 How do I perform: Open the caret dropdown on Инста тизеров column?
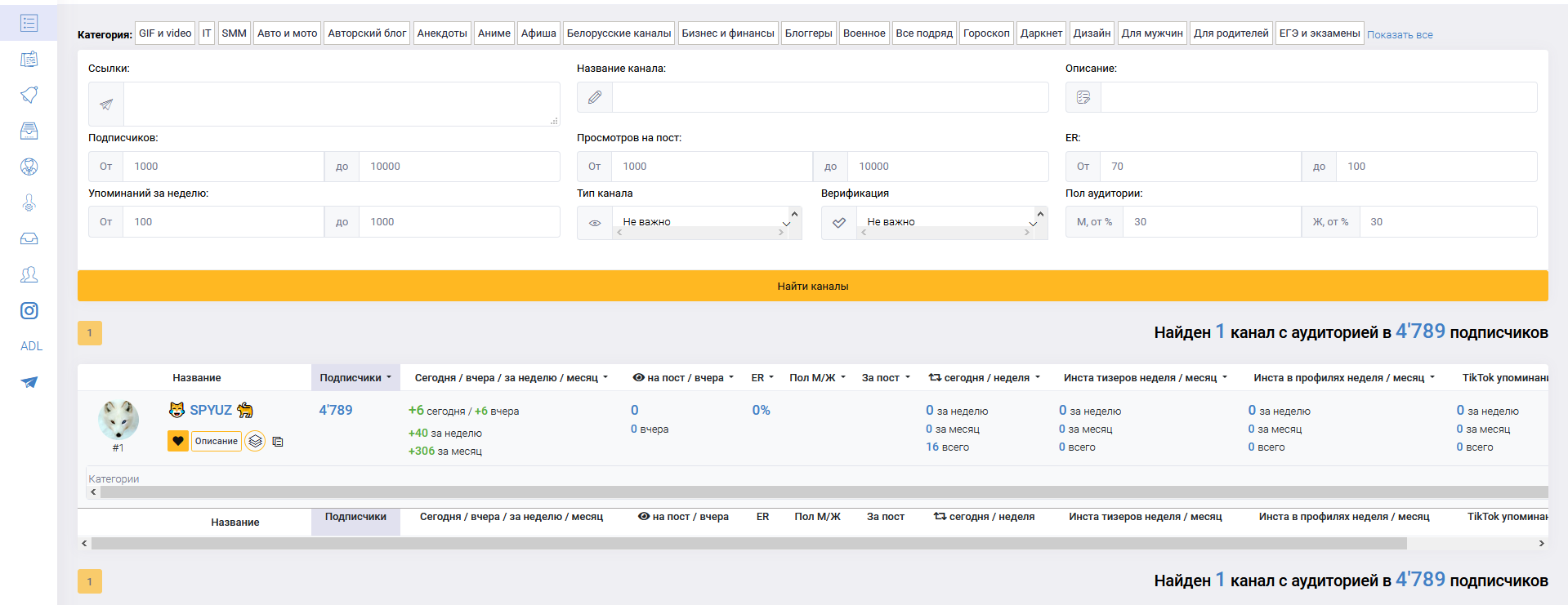click(1225, 378)
